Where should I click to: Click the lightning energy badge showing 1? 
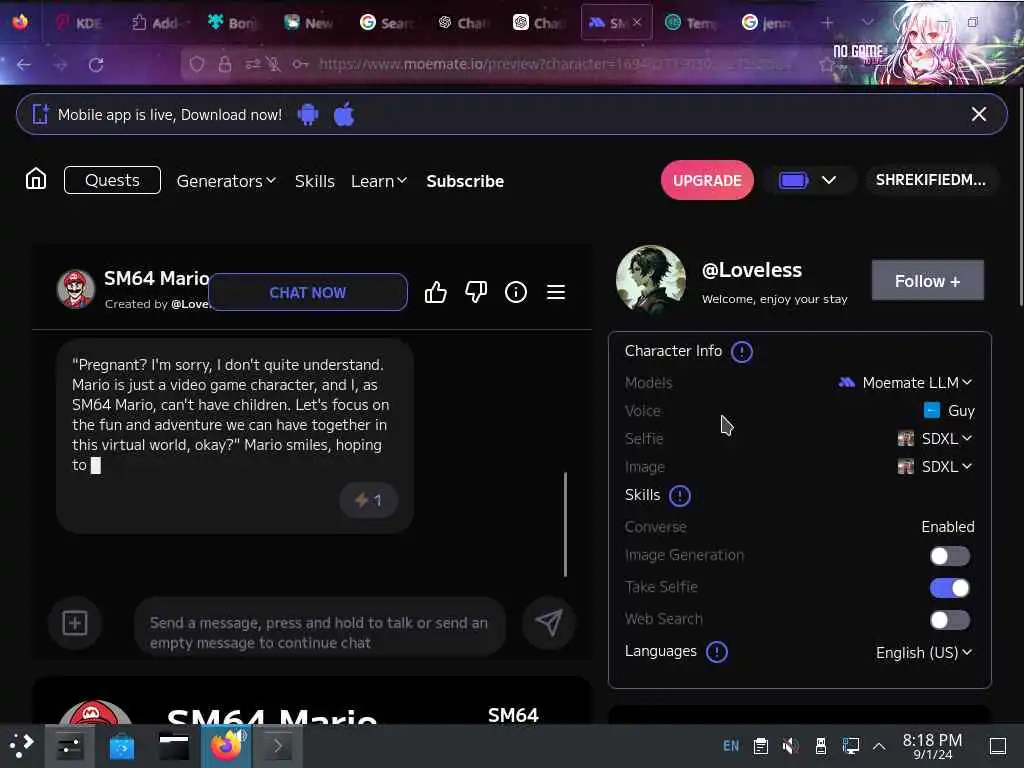[368, 500]
